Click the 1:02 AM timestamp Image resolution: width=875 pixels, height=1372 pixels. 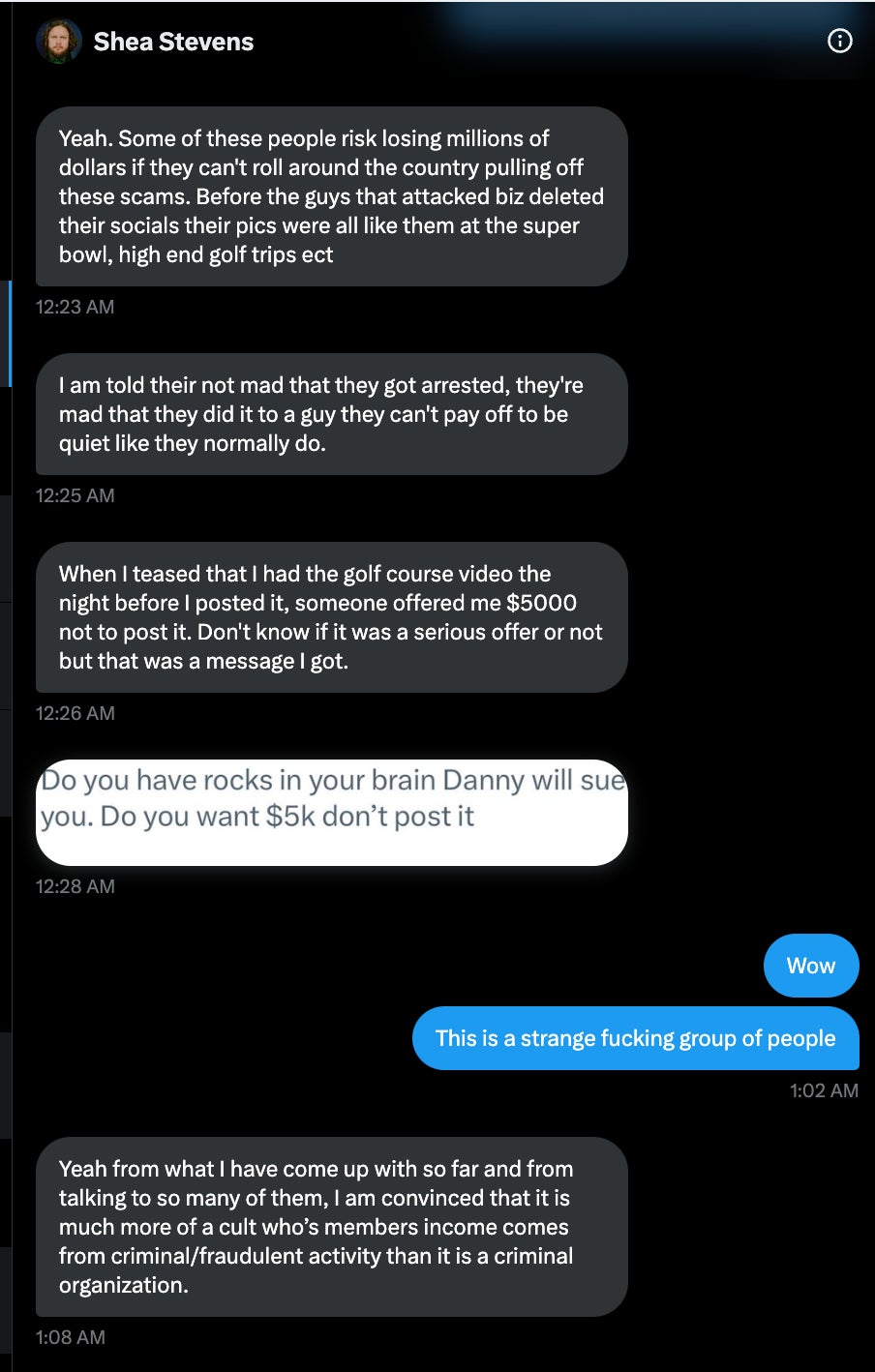[824, 1090]
